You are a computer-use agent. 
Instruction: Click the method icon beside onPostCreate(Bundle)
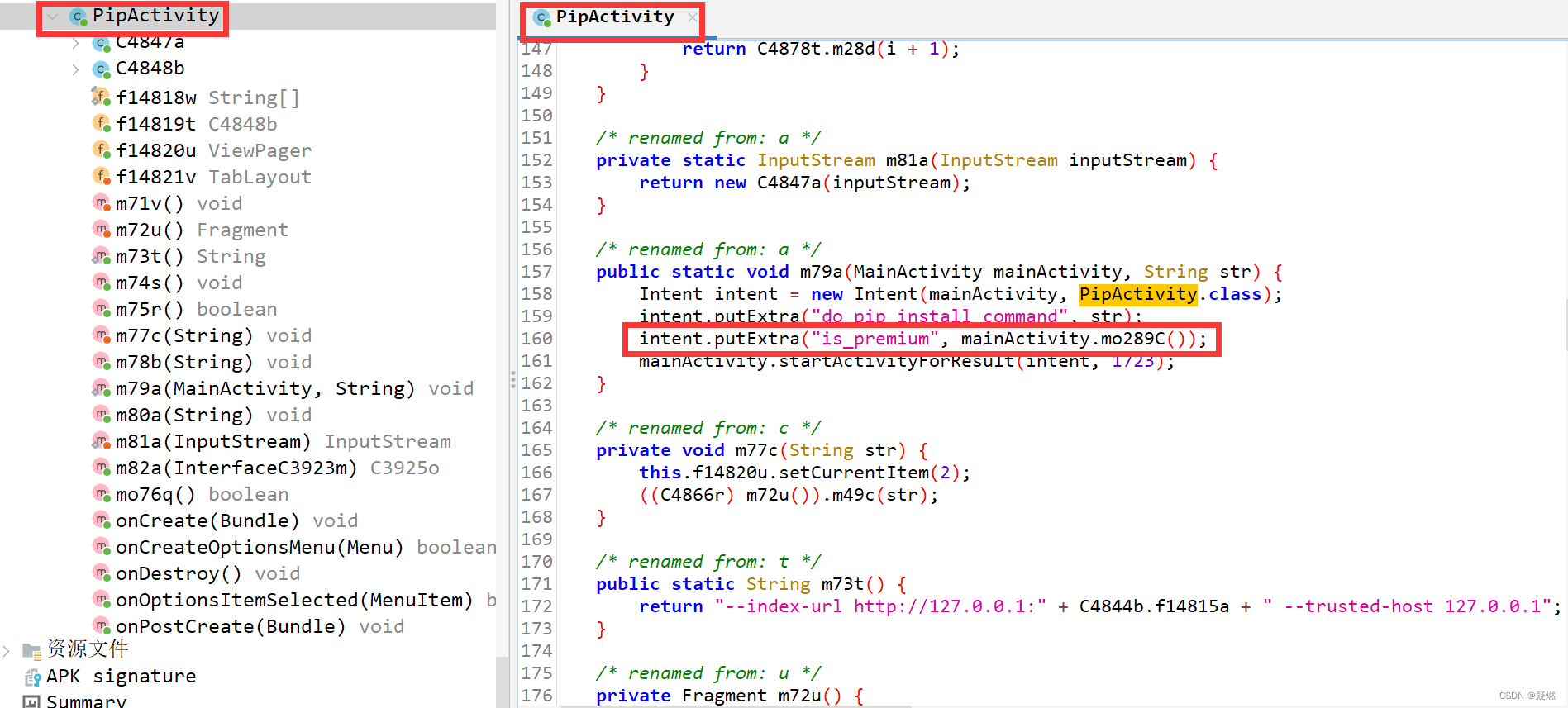101,626
